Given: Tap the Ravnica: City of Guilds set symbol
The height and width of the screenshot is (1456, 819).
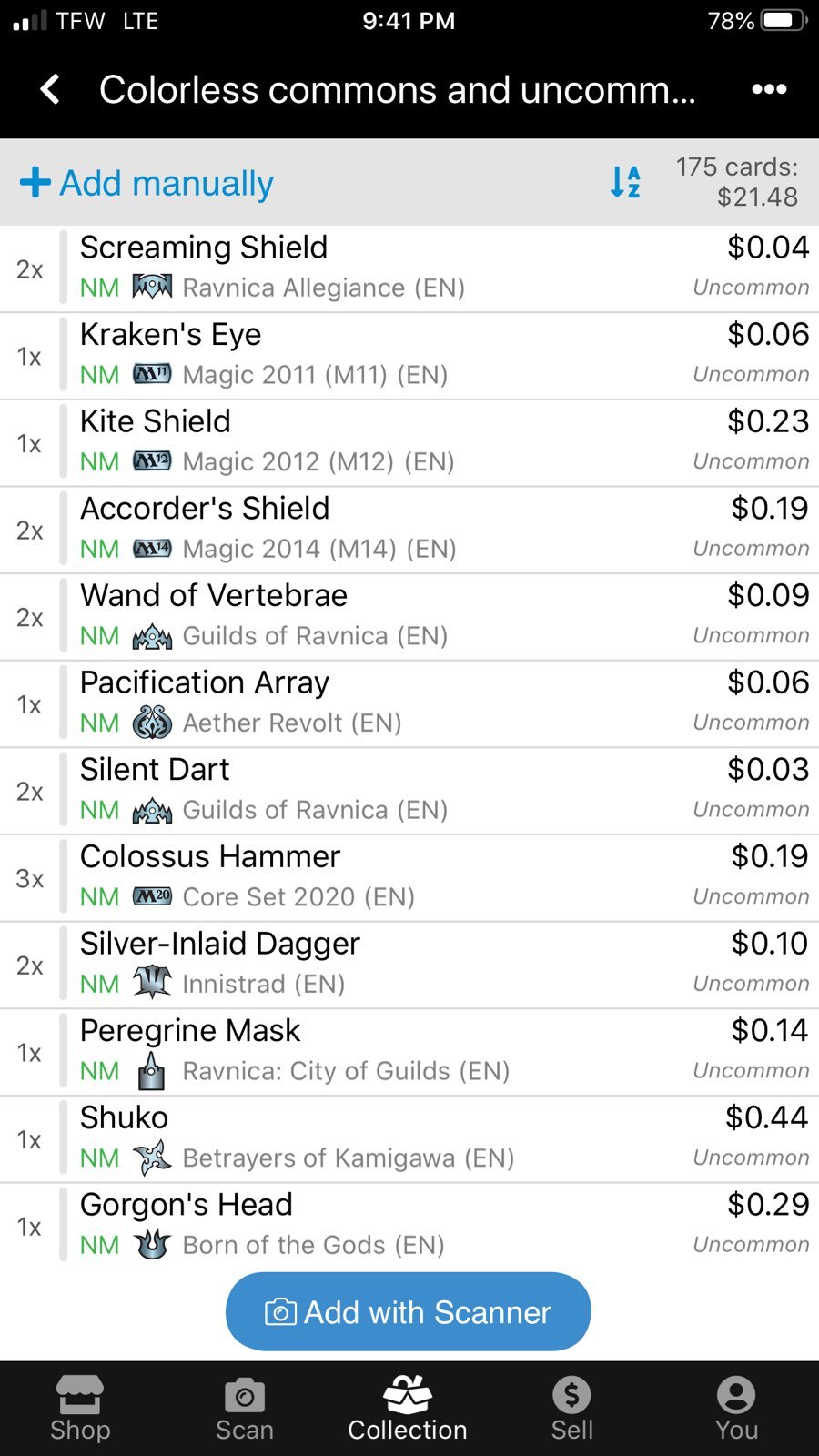Looking at the screenshot, I should click(x=152, y=1071).
